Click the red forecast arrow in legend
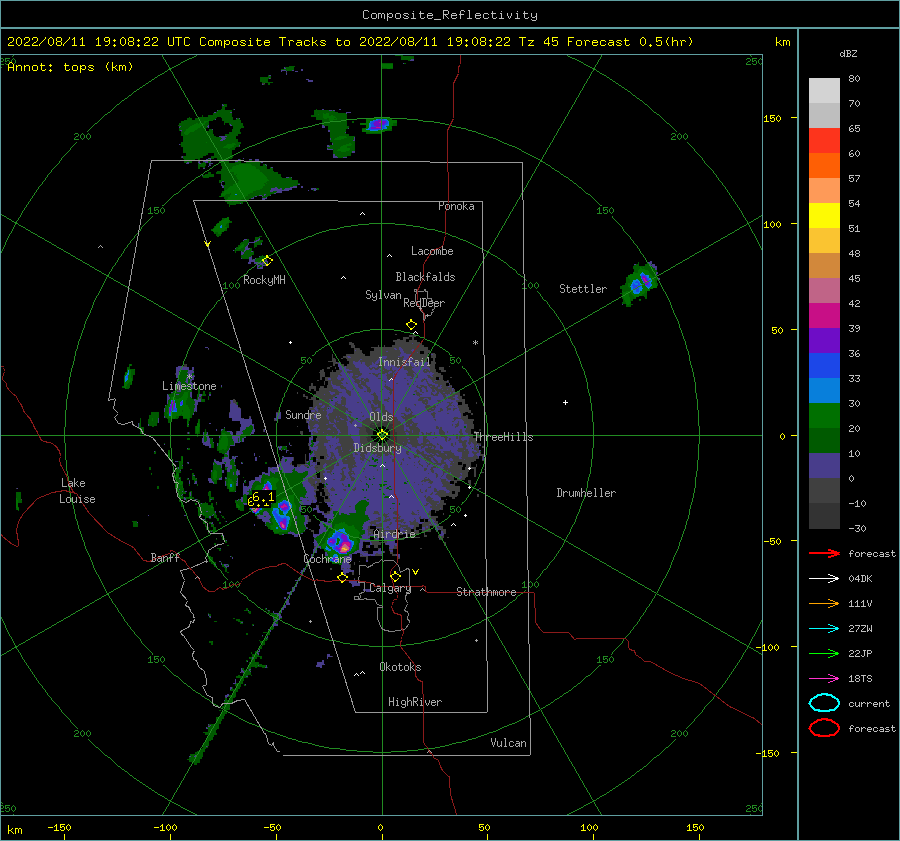This screenshot has width=900, height=841. tap(824, 553)
